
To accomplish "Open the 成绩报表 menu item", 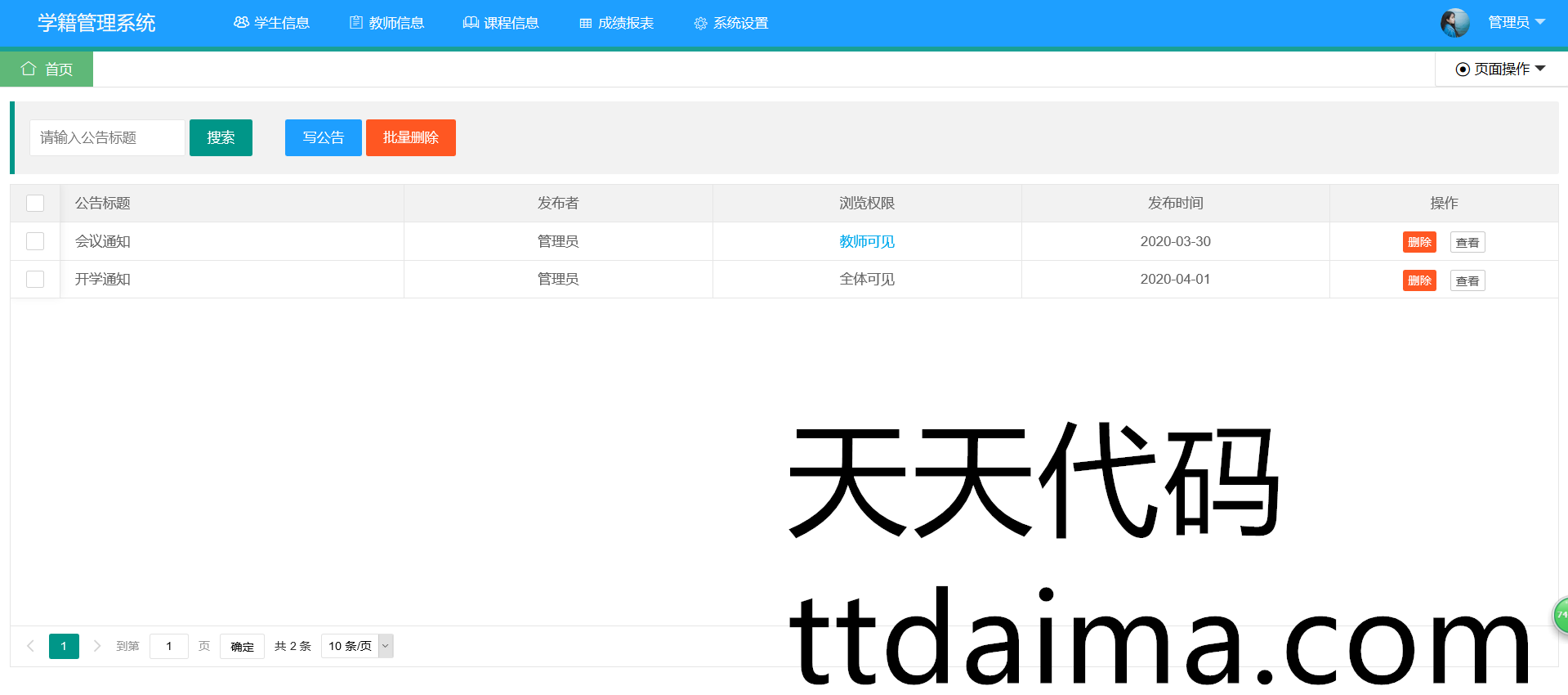I will [617, 23].
